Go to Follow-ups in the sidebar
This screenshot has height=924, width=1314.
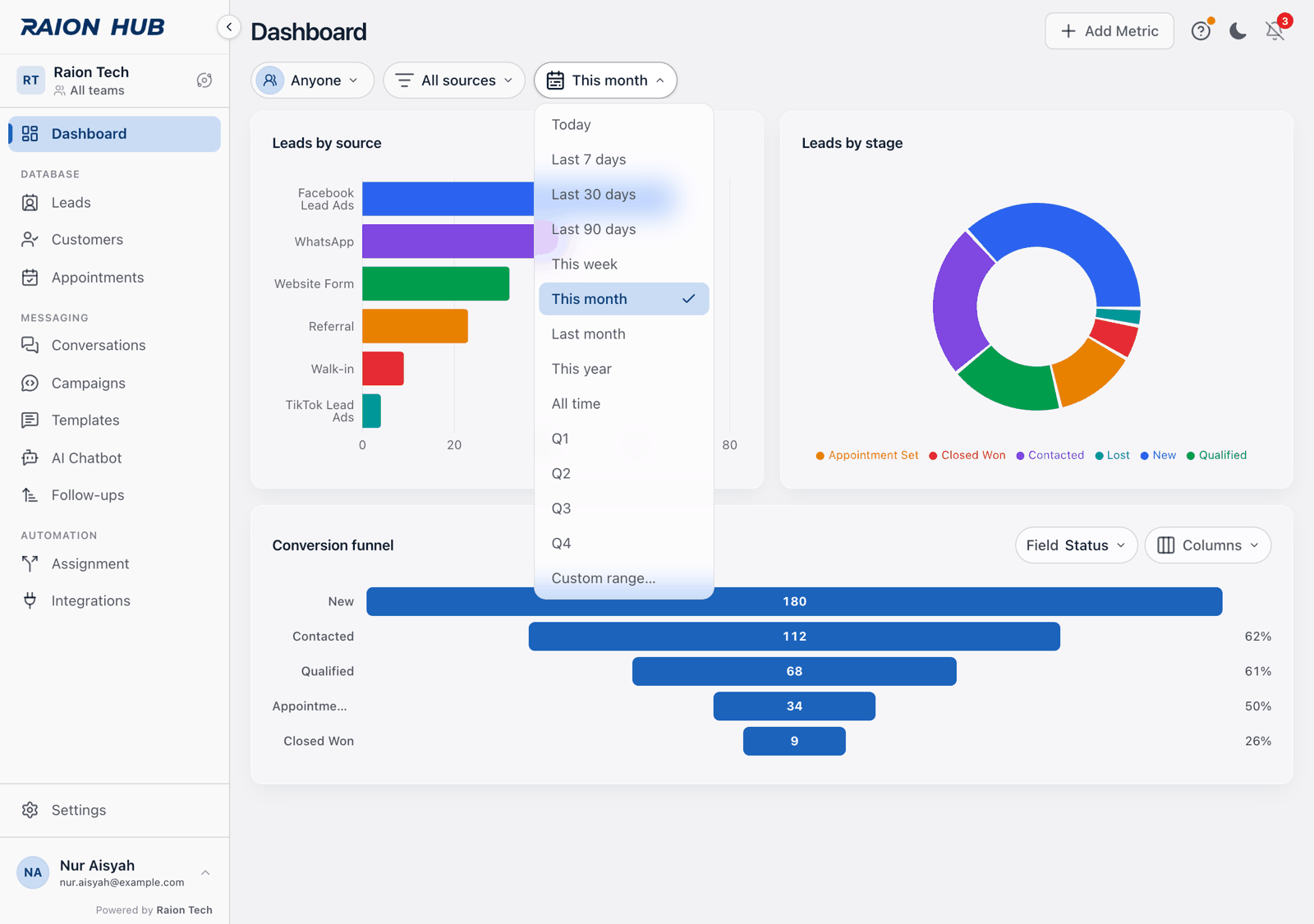114,495
